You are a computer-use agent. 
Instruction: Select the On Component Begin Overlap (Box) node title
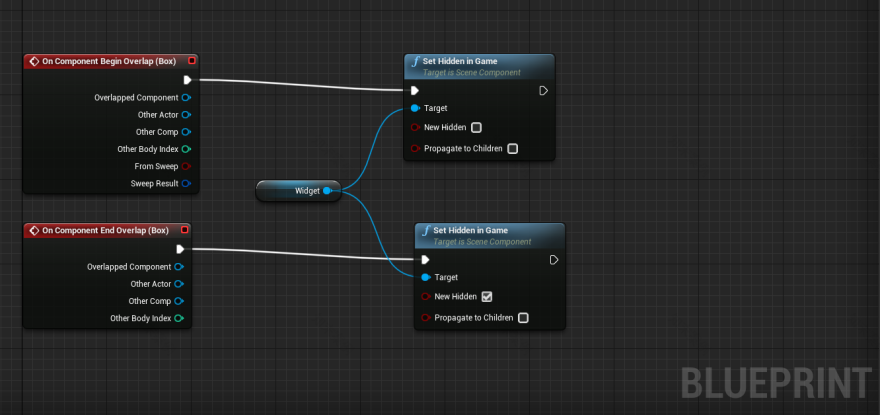[x=105, y=61]
